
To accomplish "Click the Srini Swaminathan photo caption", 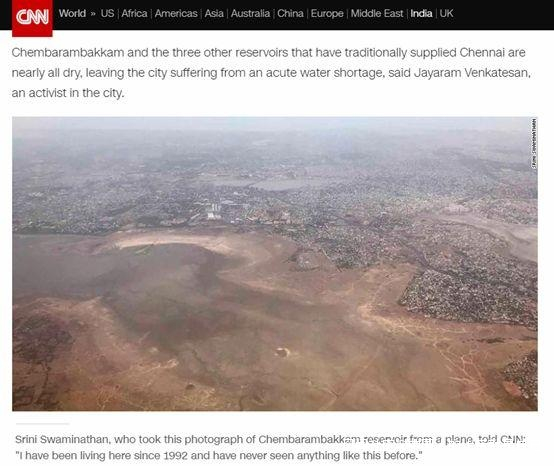I will pyautogui.click(x=271, y=447).
